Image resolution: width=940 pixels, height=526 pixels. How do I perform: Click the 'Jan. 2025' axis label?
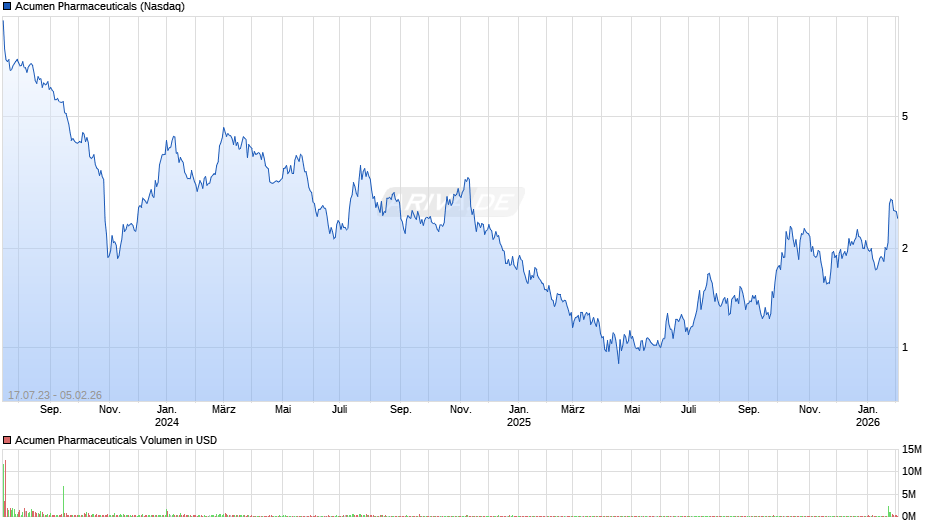pyautogui.click(x=519, y=416)
